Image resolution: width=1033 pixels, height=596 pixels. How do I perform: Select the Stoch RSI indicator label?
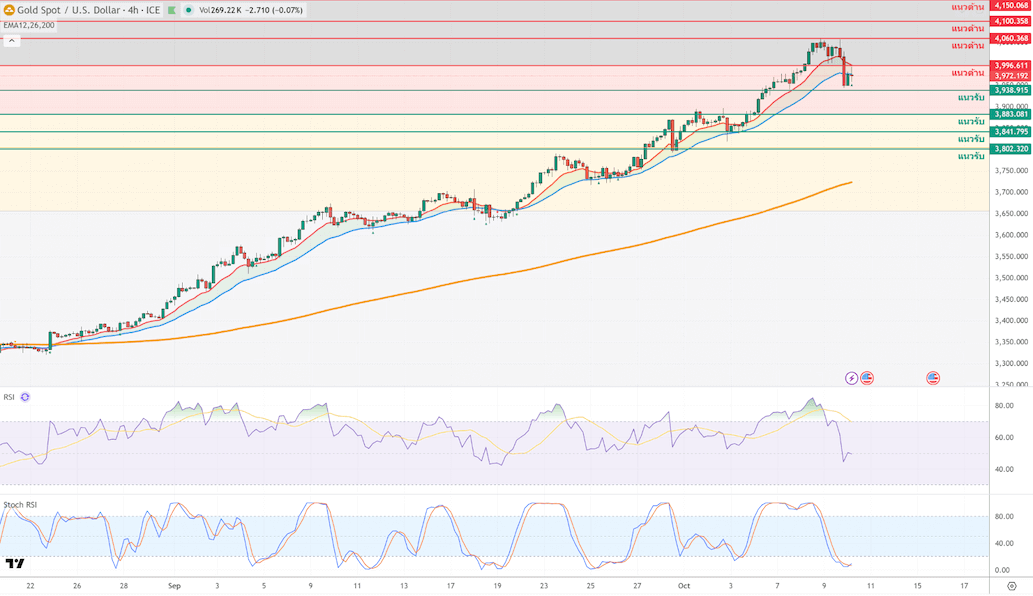[x=17, y=505]
